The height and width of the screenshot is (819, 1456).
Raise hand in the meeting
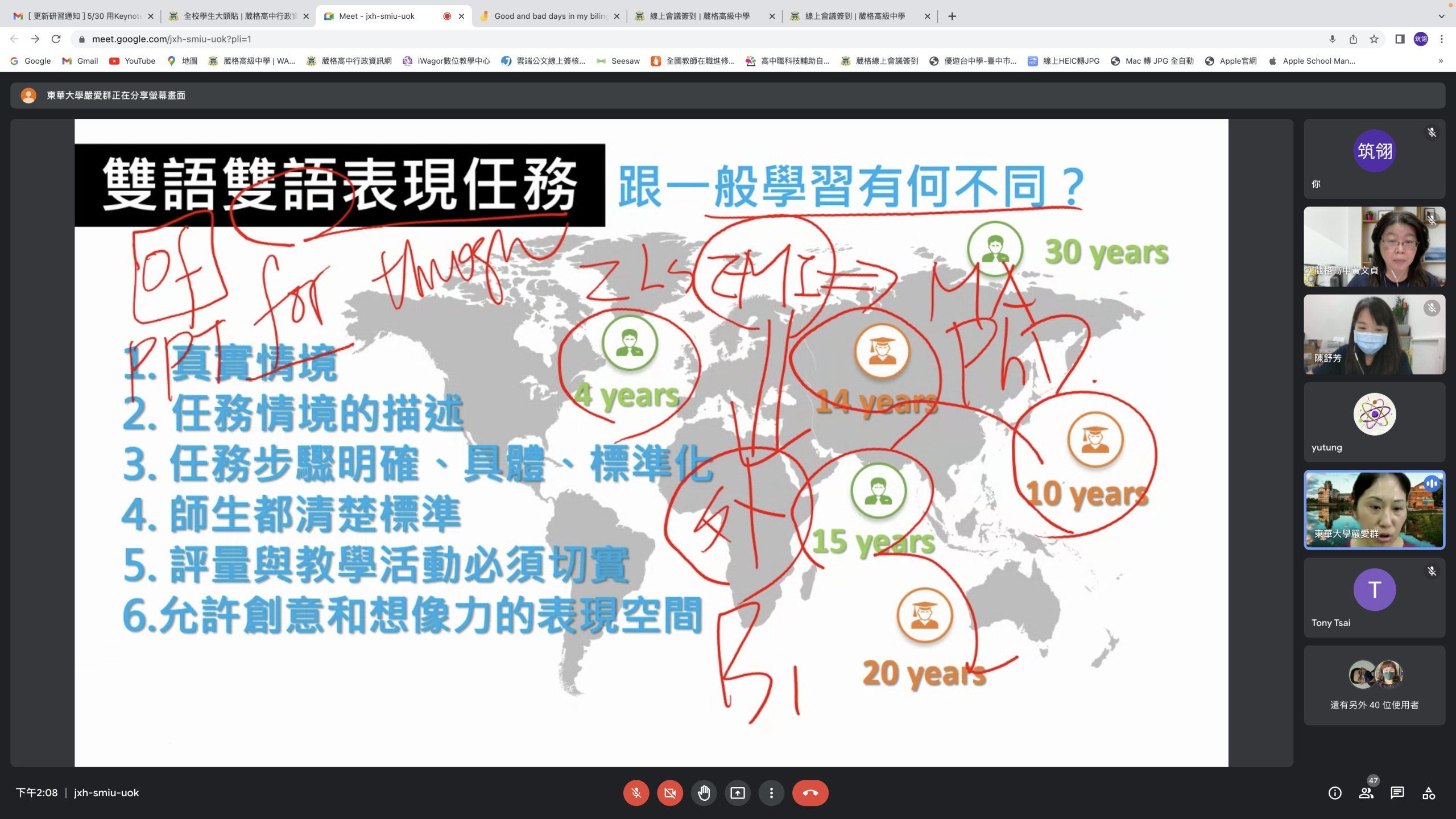point(704,793)
